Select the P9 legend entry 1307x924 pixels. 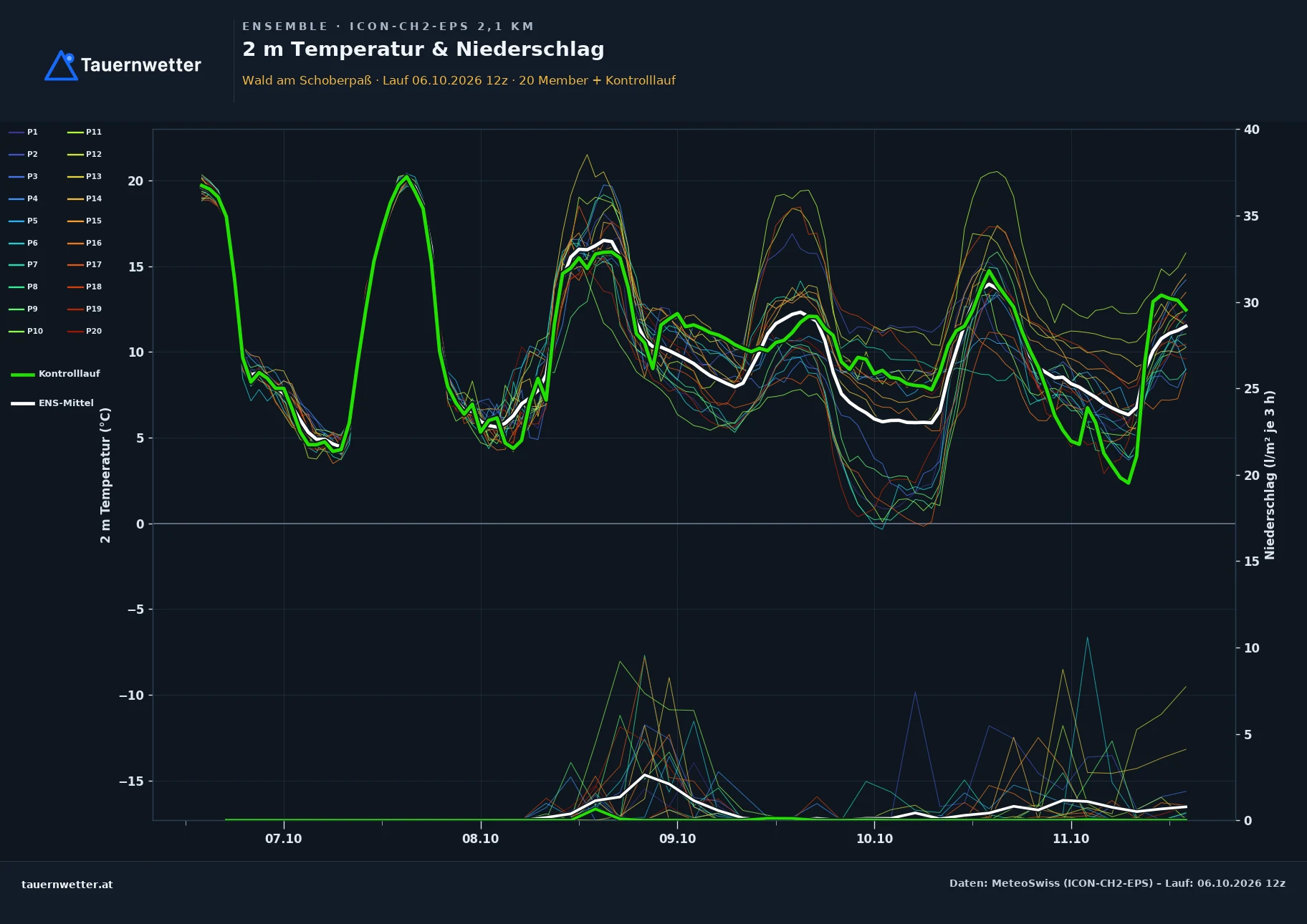pyautogui.click(x=23, y=309)
